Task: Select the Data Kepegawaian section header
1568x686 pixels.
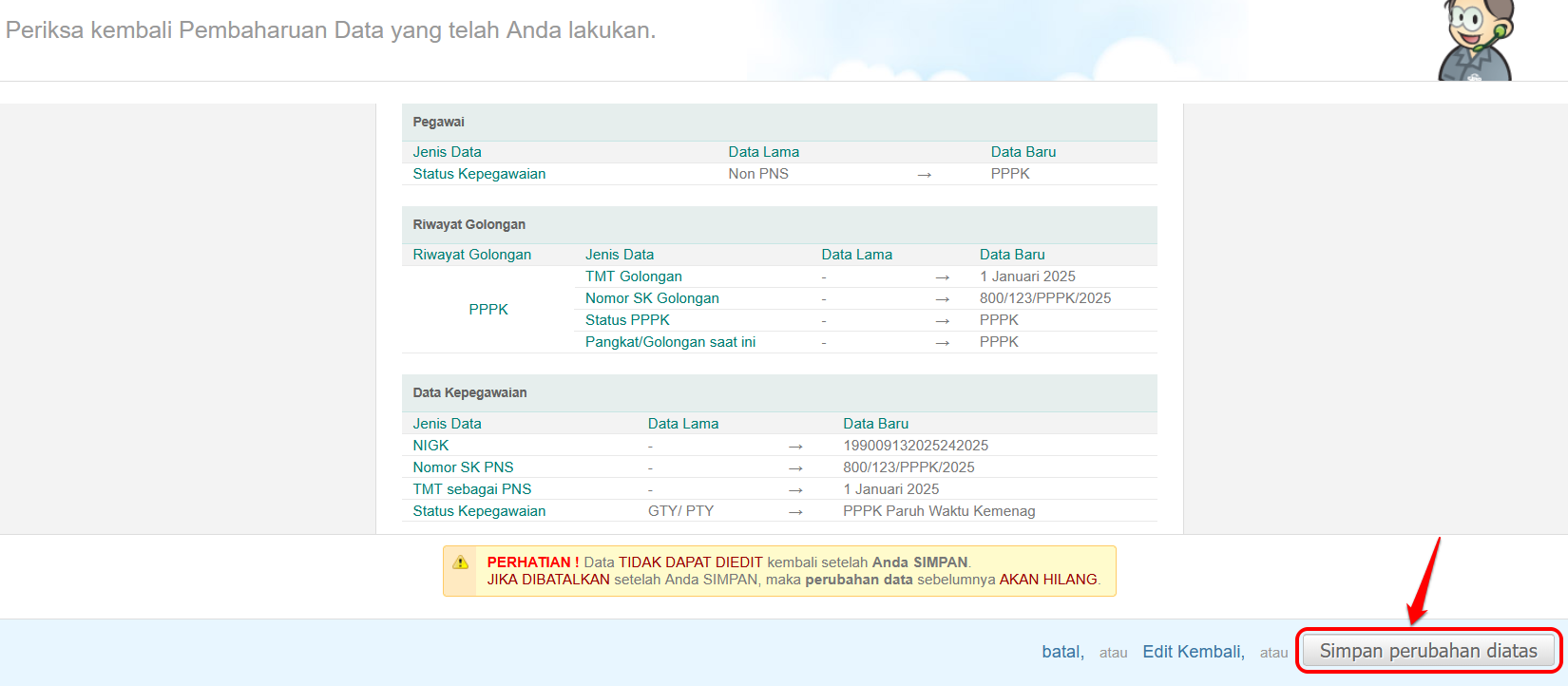Action: pos(469,393)
